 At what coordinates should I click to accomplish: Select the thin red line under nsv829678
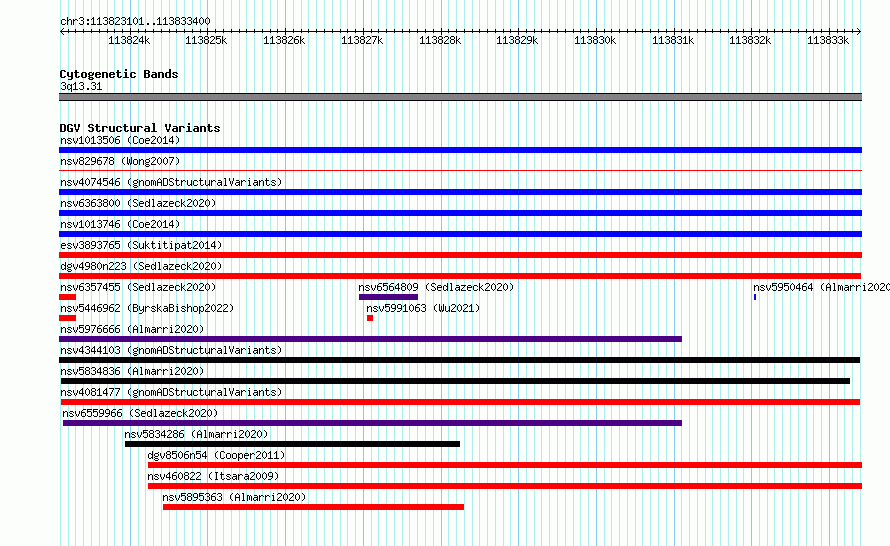(x=460, y=170)
